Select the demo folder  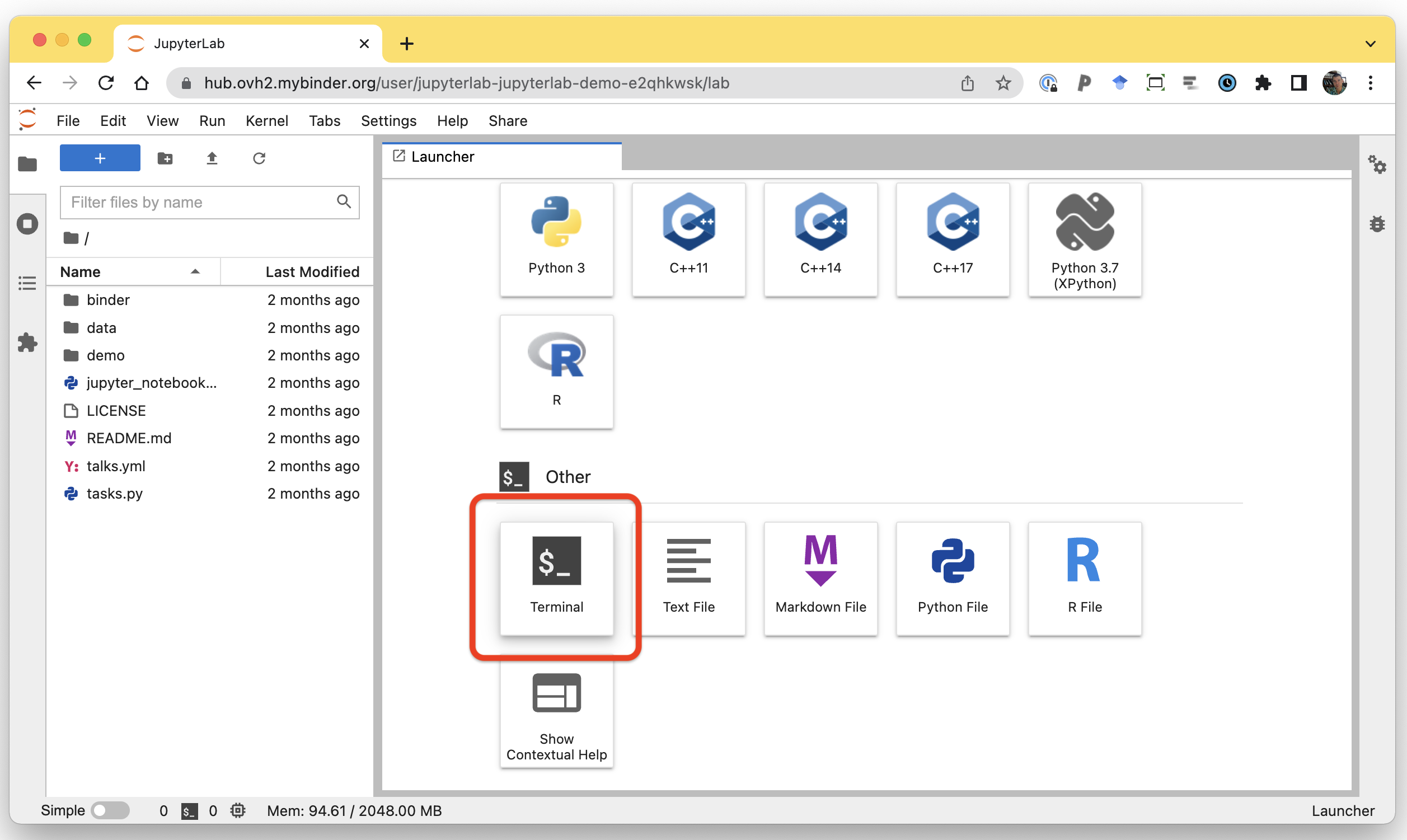[210, 355]
